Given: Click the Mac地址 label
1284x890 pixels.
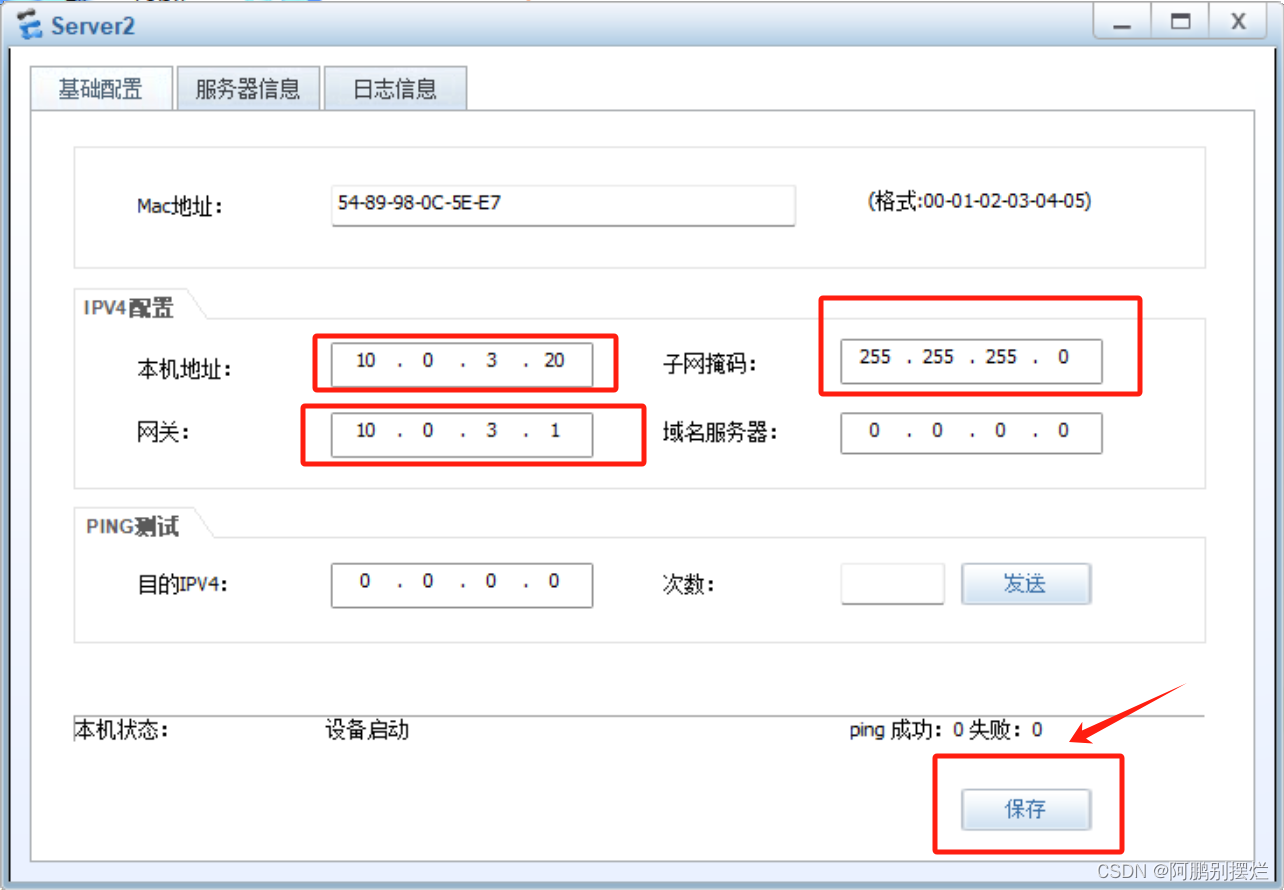Looking at the screenshot, I should pos(180,207).
